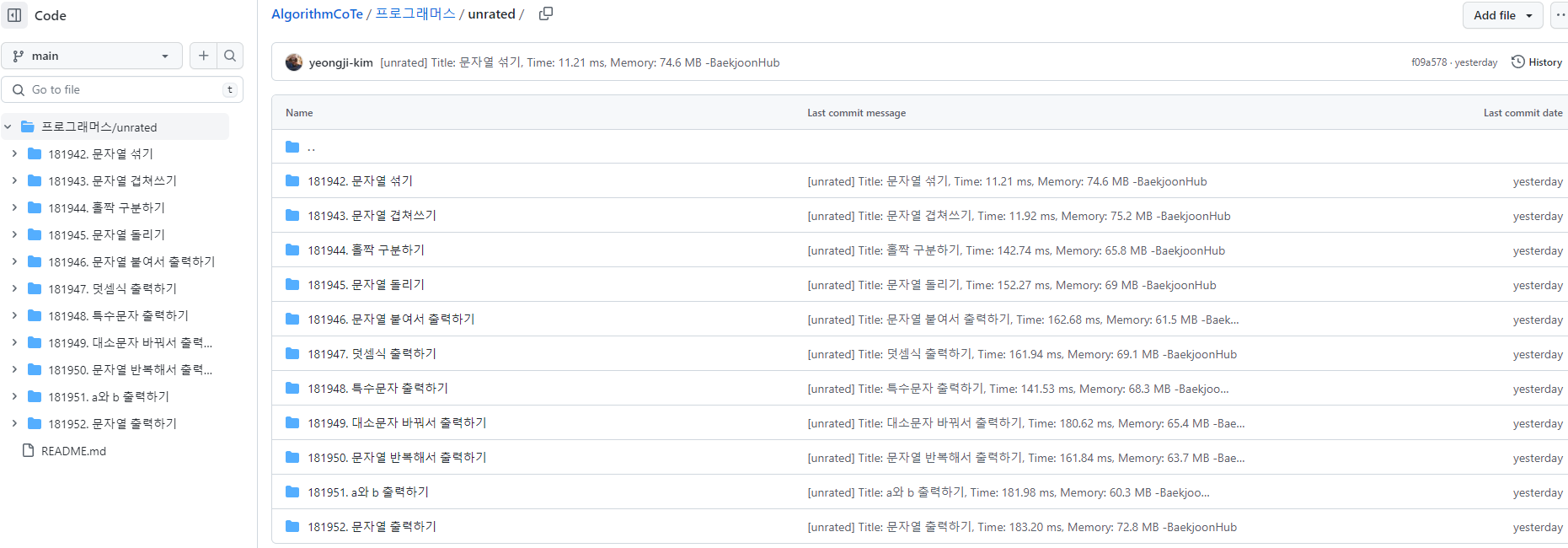Viewport: 1568px width, 548px height.
Task: Expand 181947. 덧셈식 출력하기 in the tree
Action: (x=14, y=289)
